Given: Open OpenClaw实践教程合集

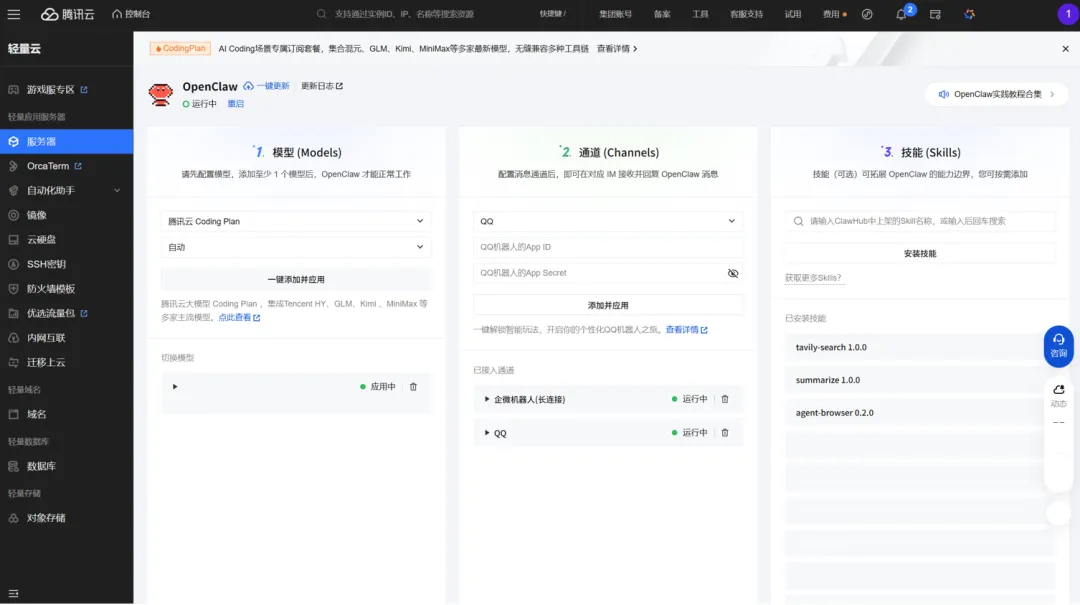Looking at the screenshot, I should coord(997,94).
